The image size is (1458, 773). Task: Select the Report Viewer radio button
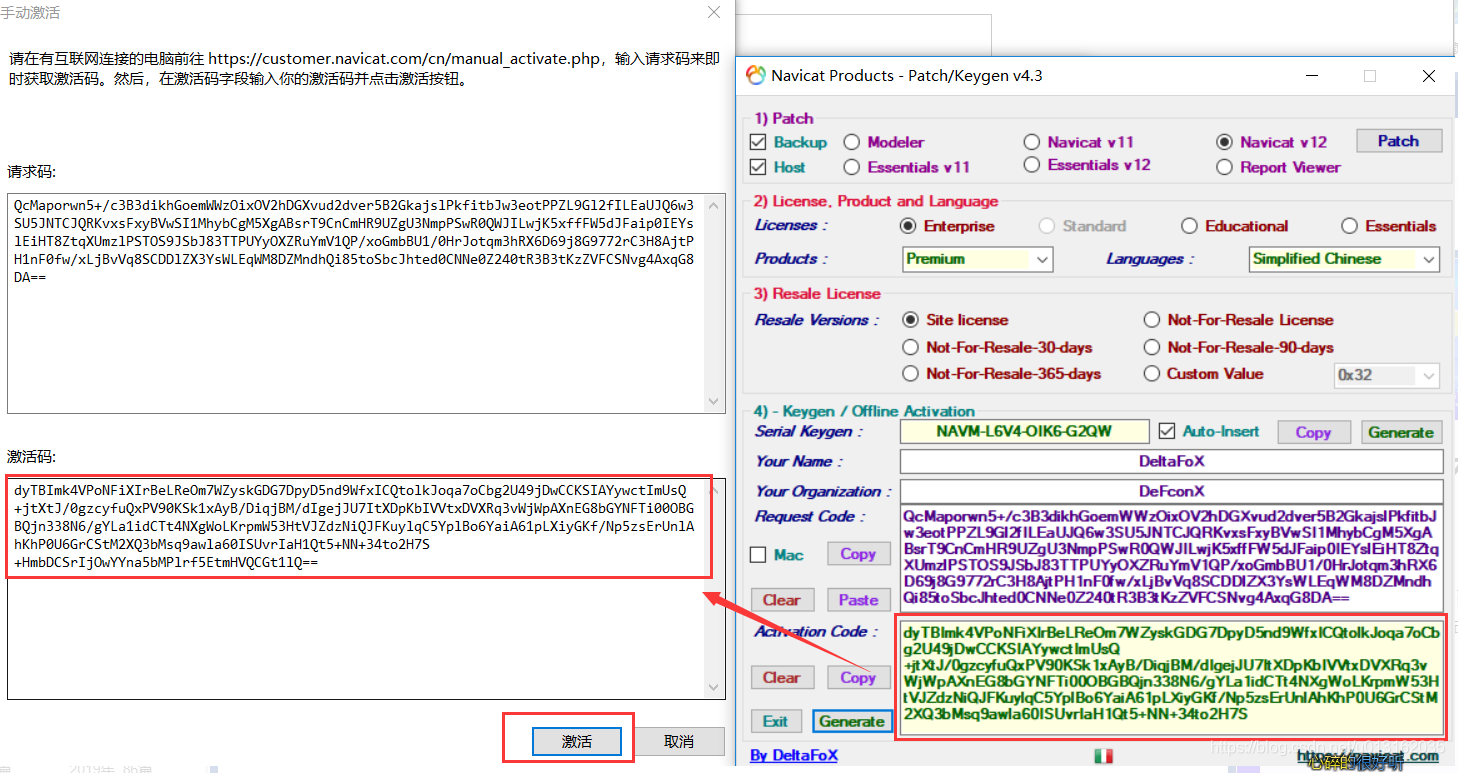tap(1224, 167)
